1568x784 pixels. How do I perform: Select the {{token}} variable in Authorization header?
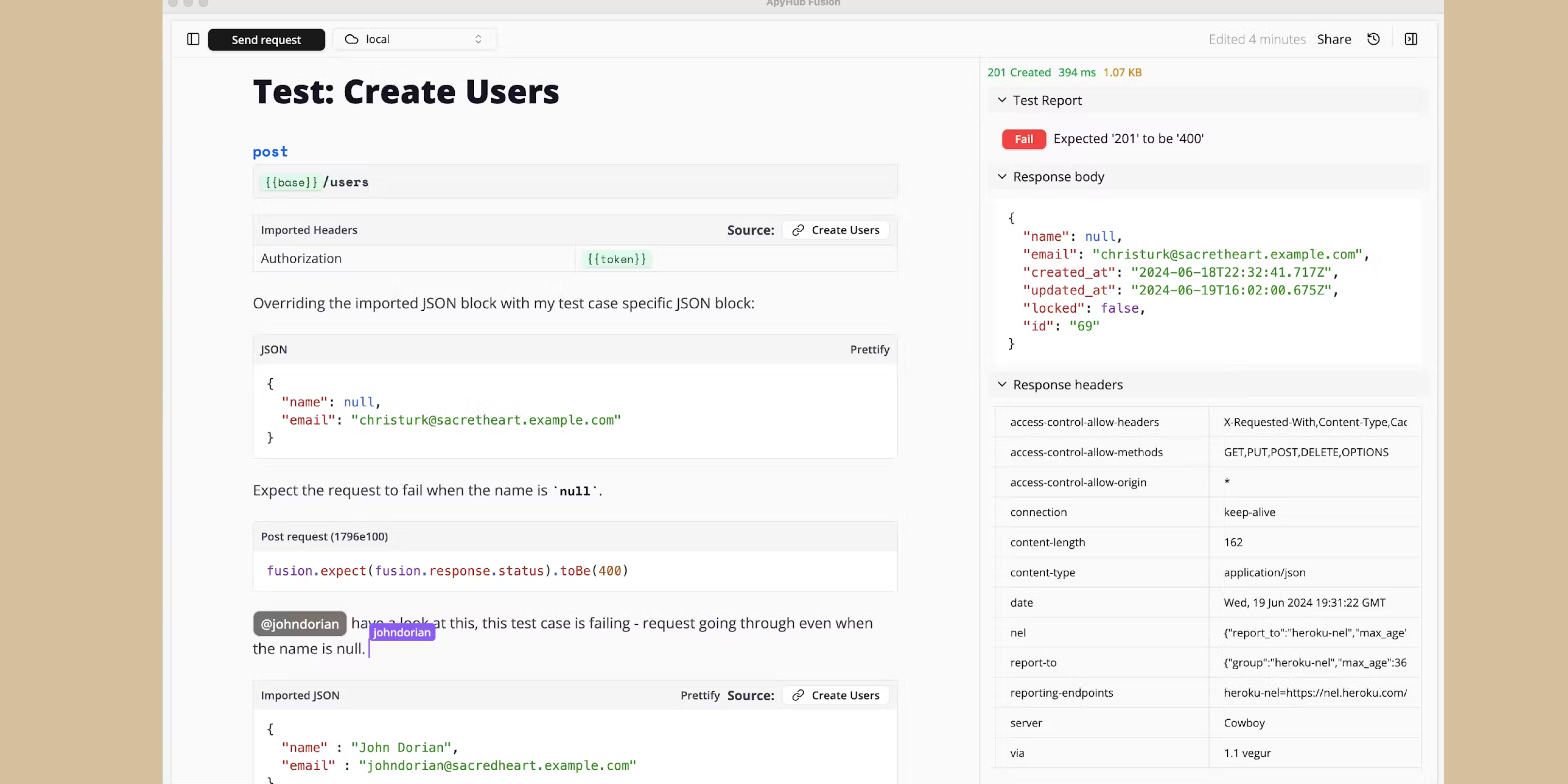(x=616, y=259)
